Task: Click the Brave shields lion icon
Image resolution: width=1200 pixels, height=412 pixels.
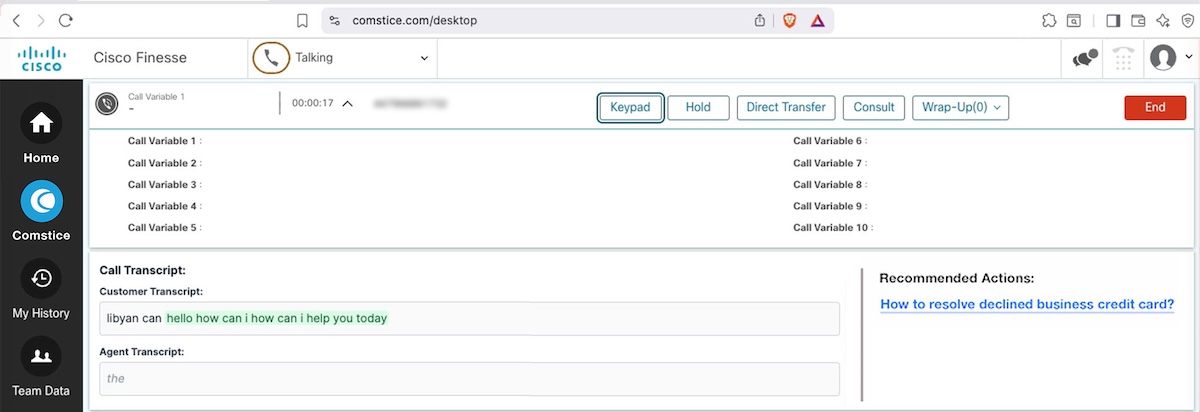Action: point(790,20)
